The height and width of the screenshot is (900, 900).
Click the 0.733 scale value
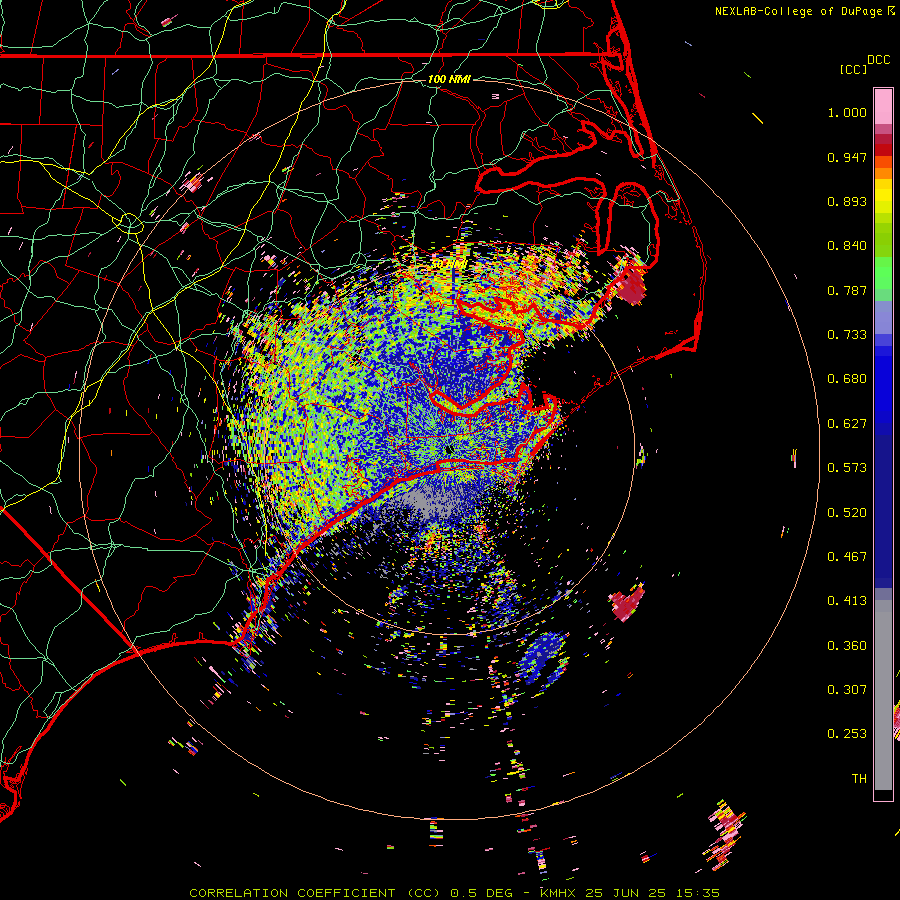coord(847,335)
